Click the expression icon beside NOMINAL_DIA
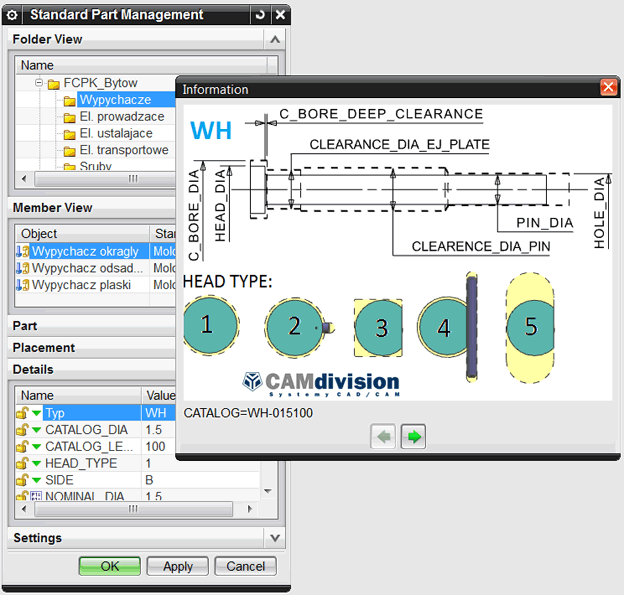624x595 pixels. click(36, 496)
